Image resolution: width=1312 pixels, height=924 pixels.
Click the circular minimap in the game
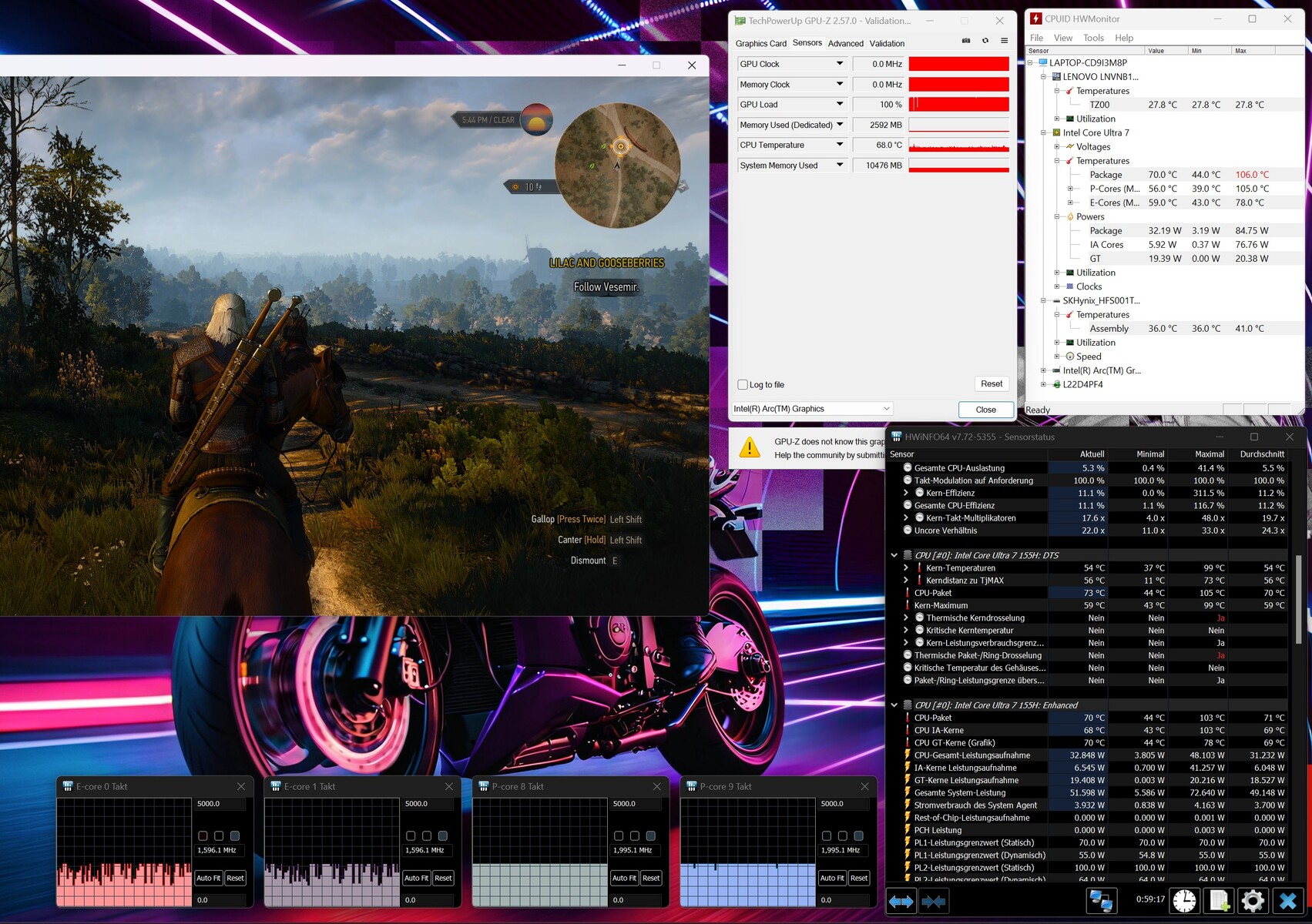click(617, 166)
